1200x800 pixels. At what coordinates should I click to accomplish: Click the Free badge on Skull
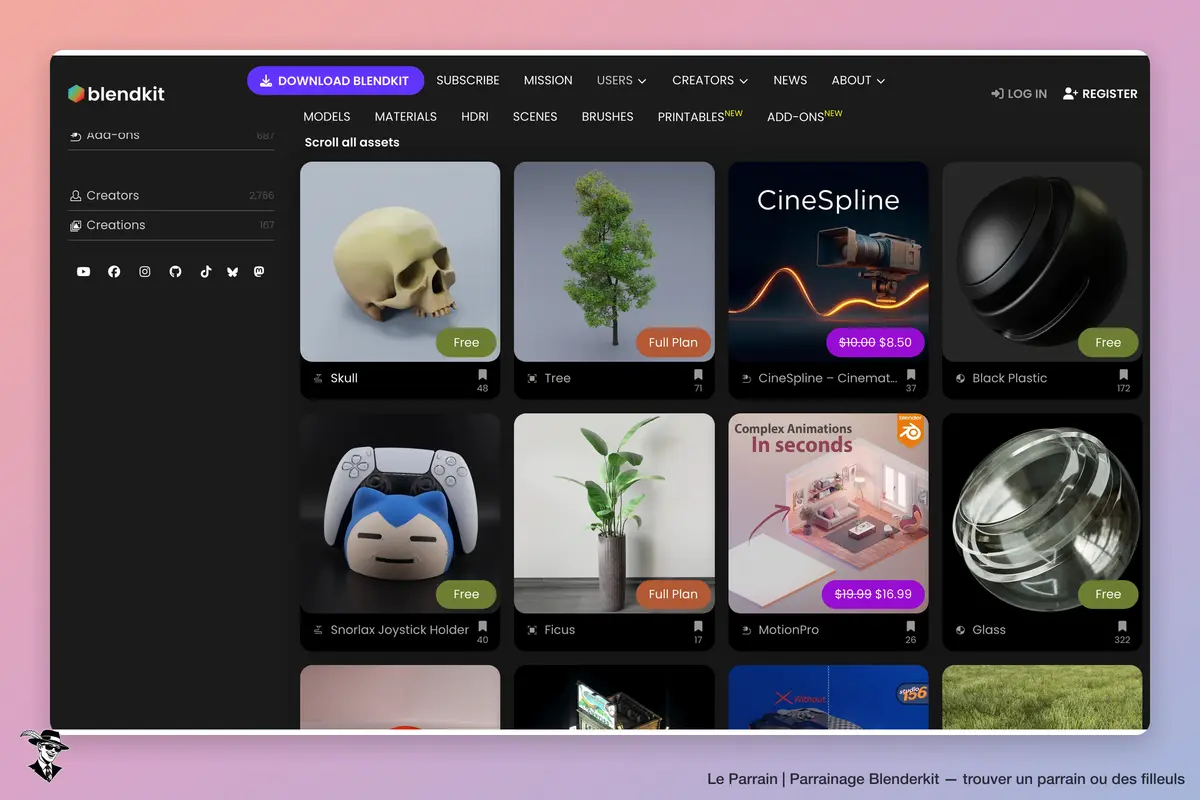466,342
